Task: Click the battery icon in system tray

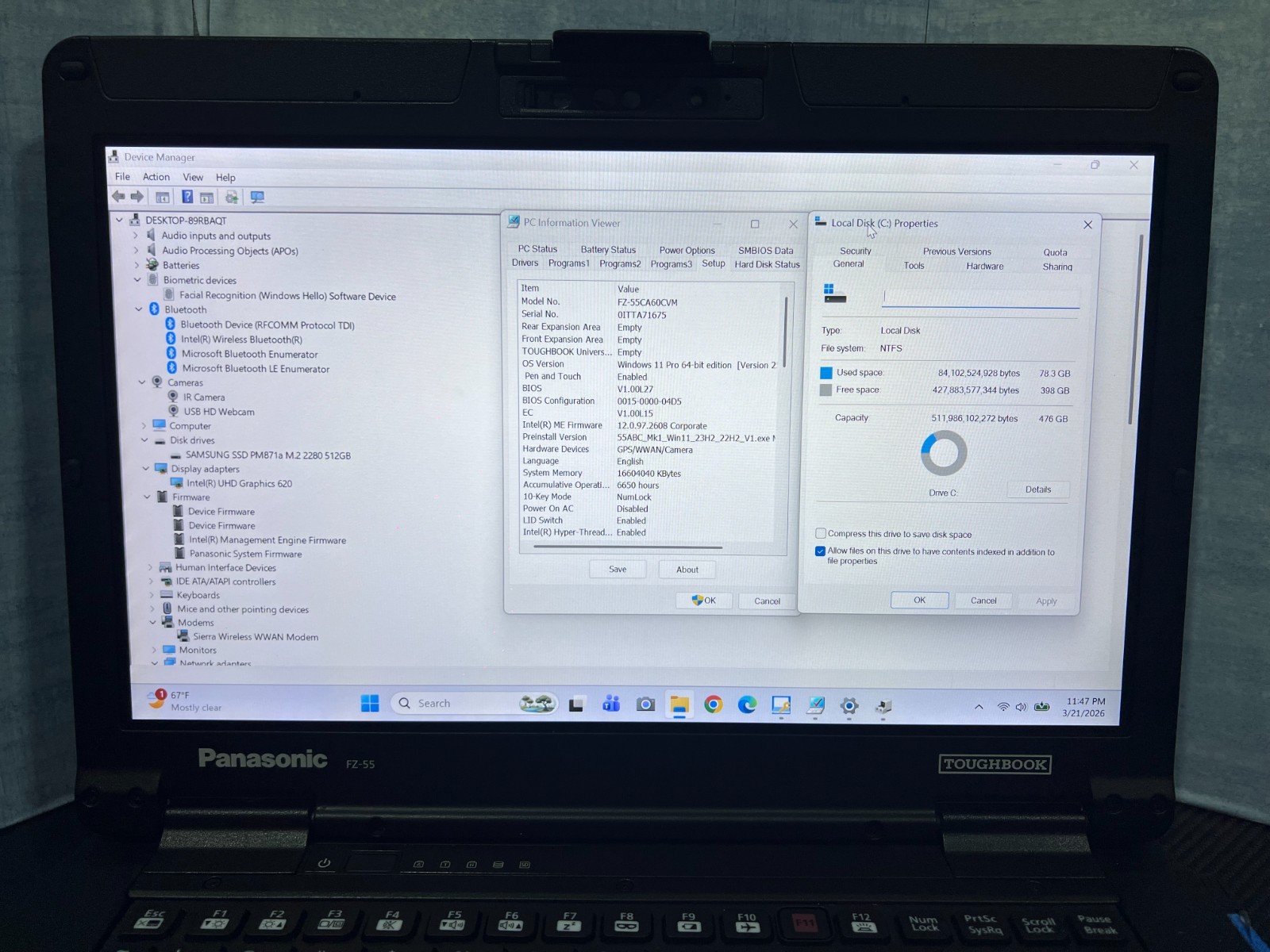Action: pyautogui.click(x=1041, y=707)
